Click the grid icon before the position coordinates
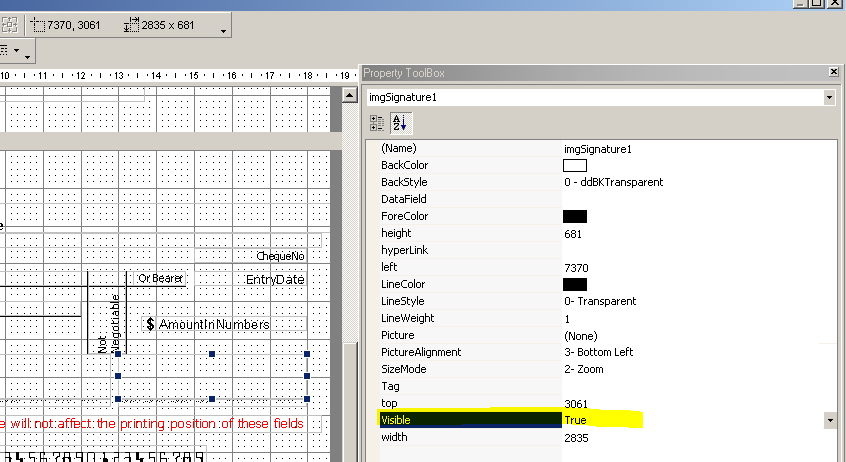The height and width of the screenshot is (462, 846). pyautogui.click(x=10, y=23)
